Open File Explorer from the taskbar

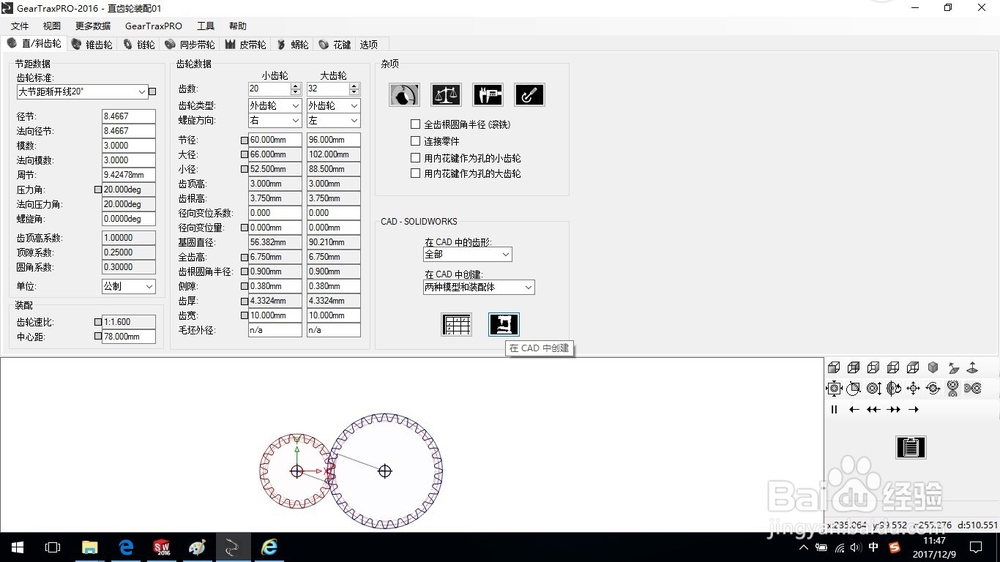[x=90, y=547]
